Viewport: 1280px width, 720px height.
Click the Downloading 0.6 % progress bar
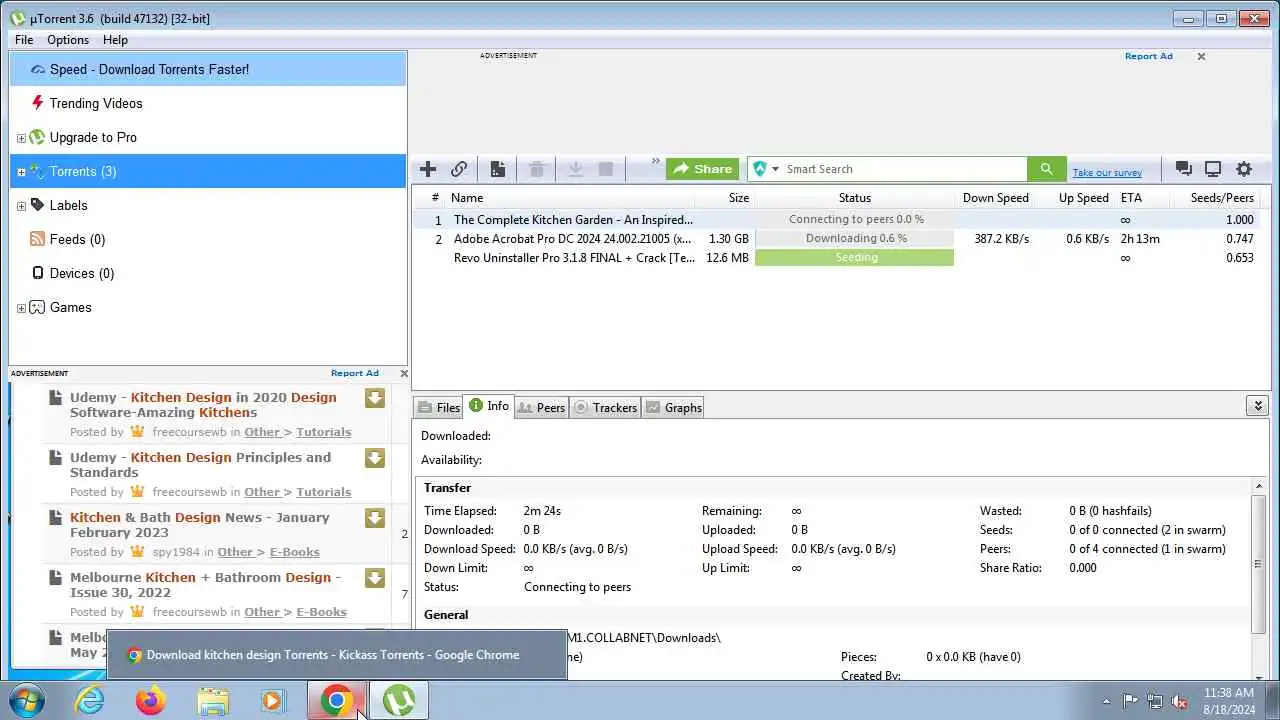pos(855,239)
